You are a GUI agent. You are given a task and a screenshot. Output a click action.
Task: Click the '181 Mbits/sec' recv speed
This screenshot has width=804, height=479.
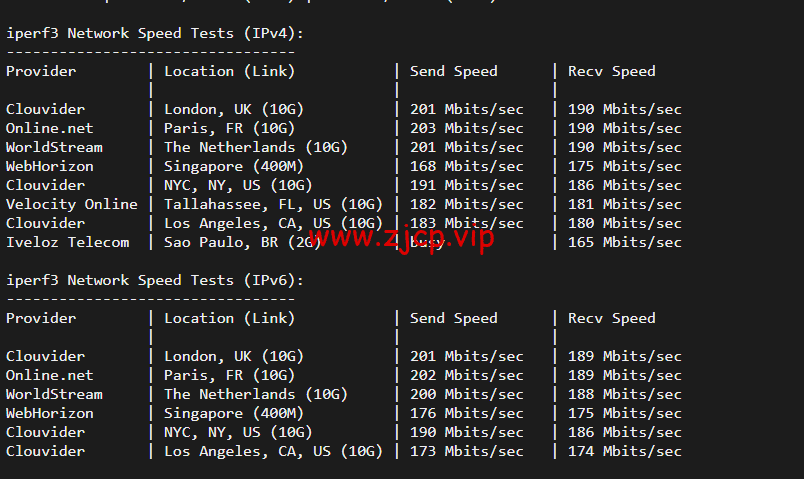(x=625, y=204)
